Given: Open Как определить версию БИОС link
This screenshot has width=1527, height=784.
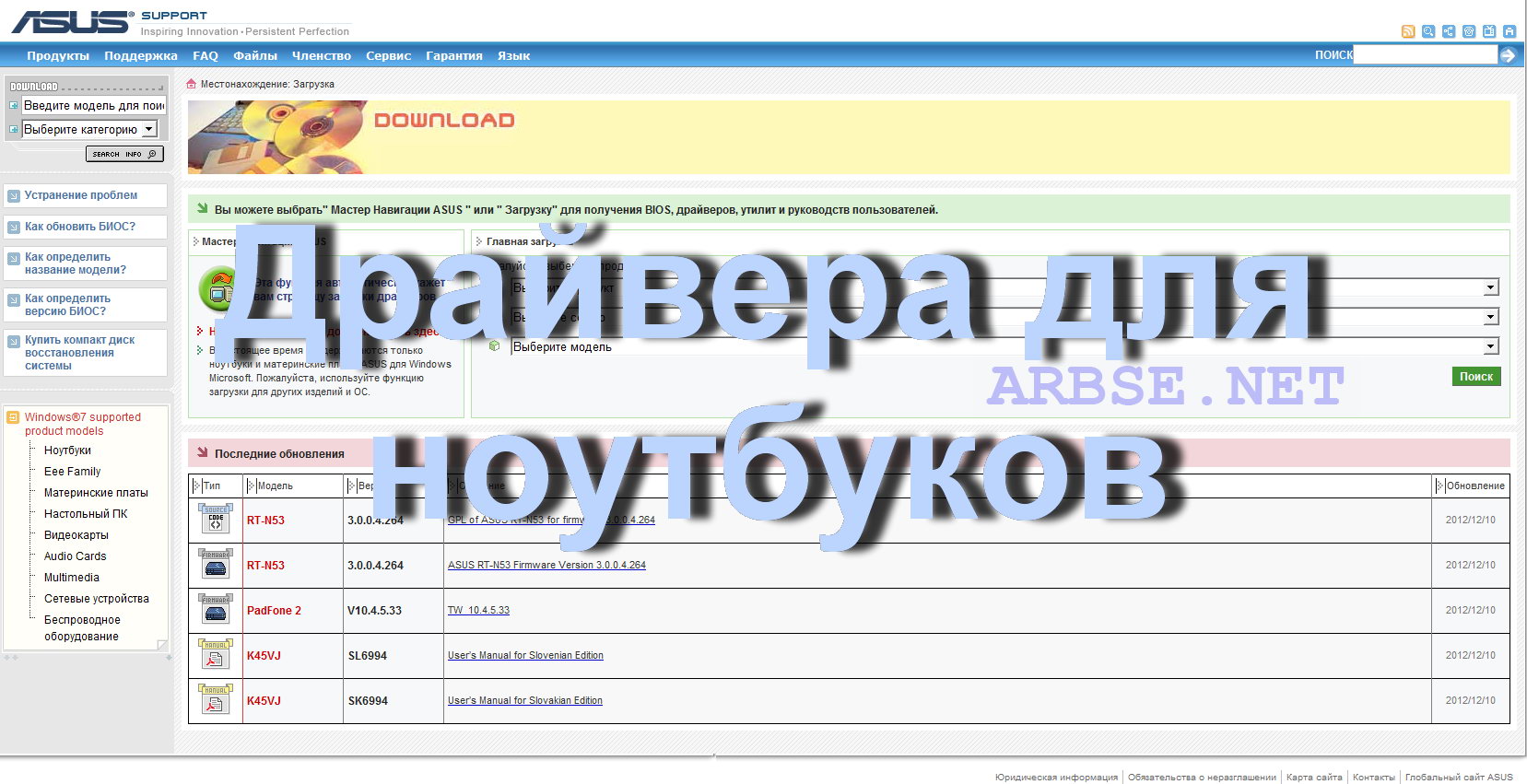Looking at the screenshot, I should (x=67, y=305).
